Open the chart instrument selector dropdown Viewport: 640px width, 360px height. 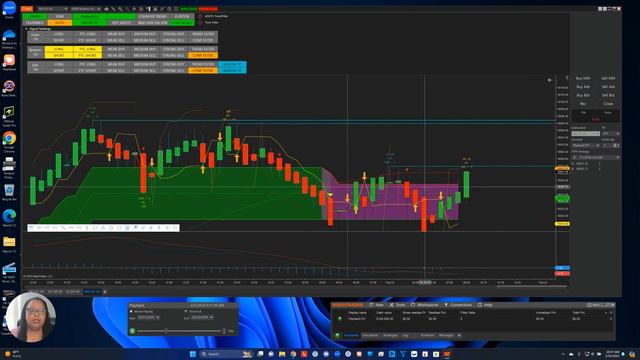pyautogui.click(x=52, y=9)
